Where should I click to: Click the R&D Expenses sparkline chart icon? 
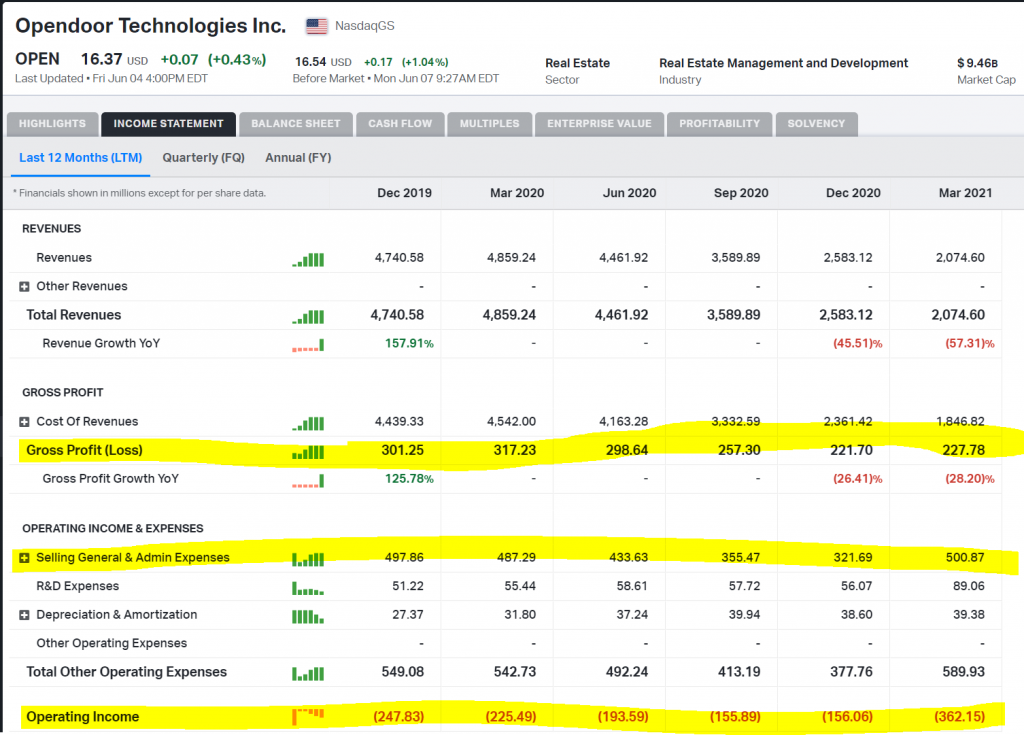(x=308, y=588)
